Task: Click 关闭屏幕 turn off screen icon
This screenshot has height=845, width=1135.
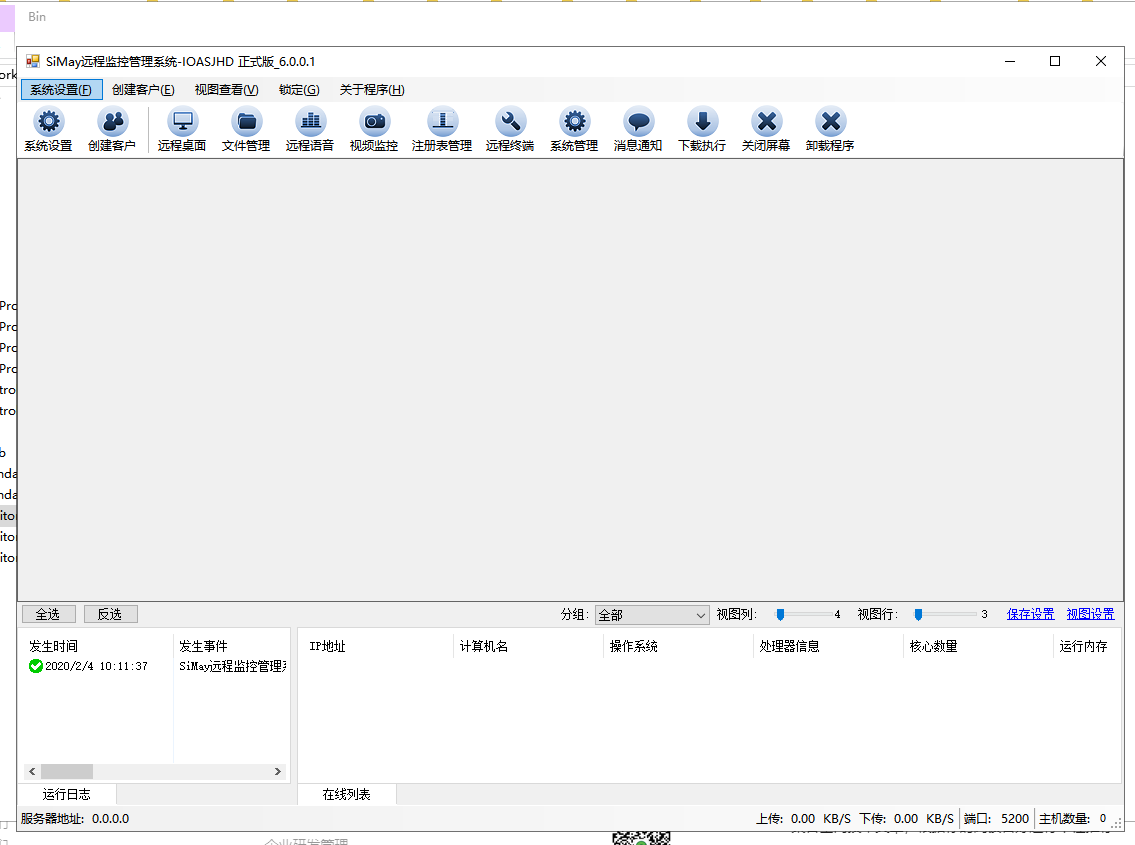Action: point(766,130)
